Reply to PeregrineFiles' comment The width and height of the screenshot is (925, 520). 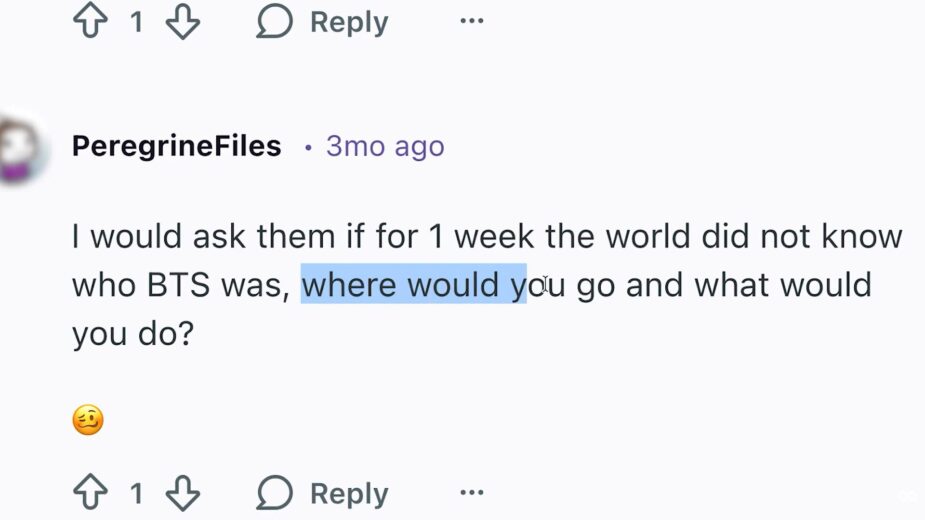point(322,493)
